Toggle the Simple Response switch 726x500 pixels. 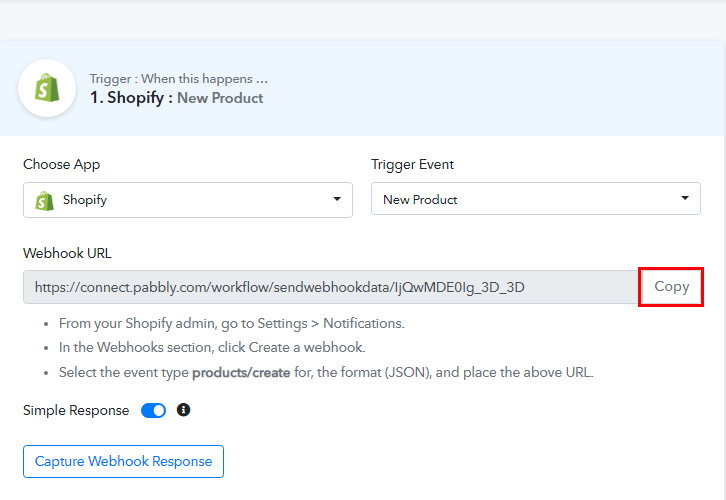[153, 410]
